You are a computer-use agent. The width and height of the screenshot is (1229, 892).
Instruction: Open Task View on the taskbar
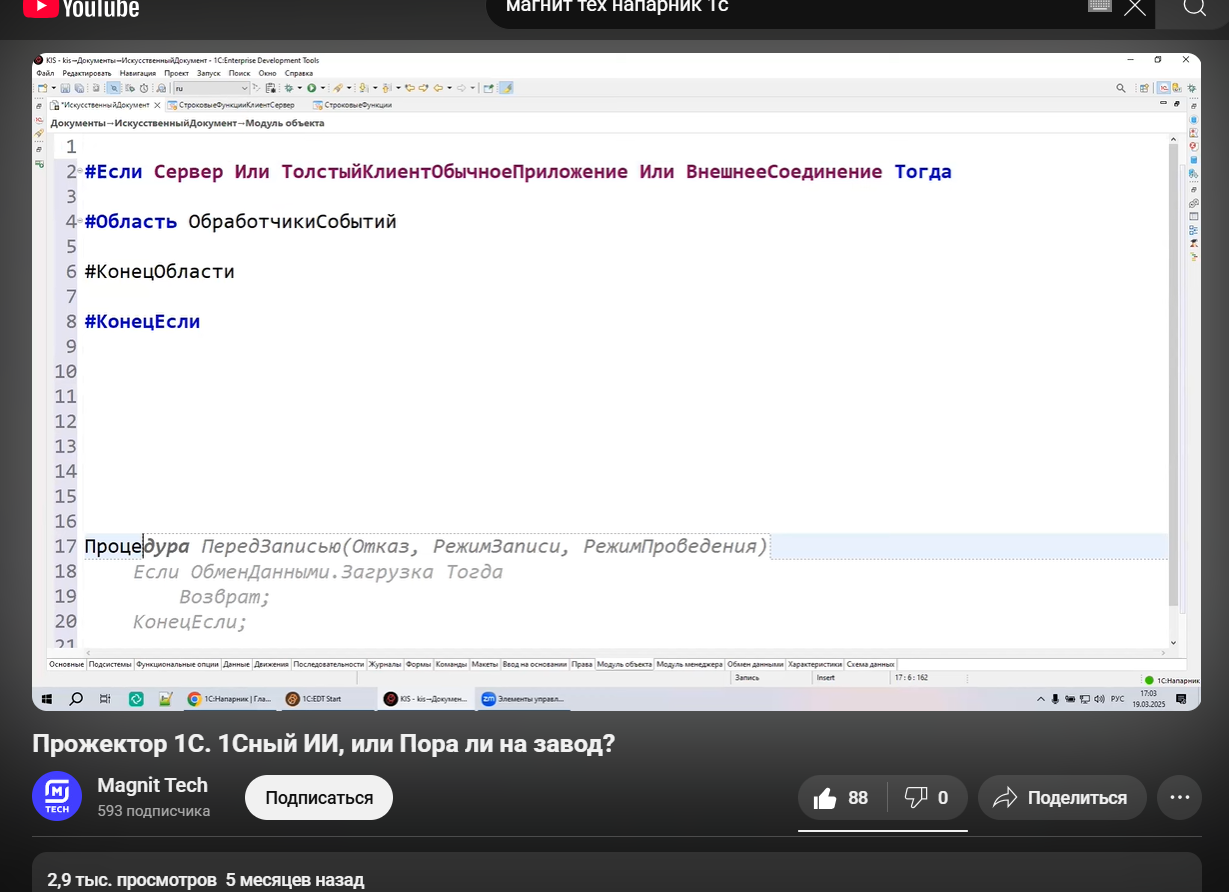105,699
